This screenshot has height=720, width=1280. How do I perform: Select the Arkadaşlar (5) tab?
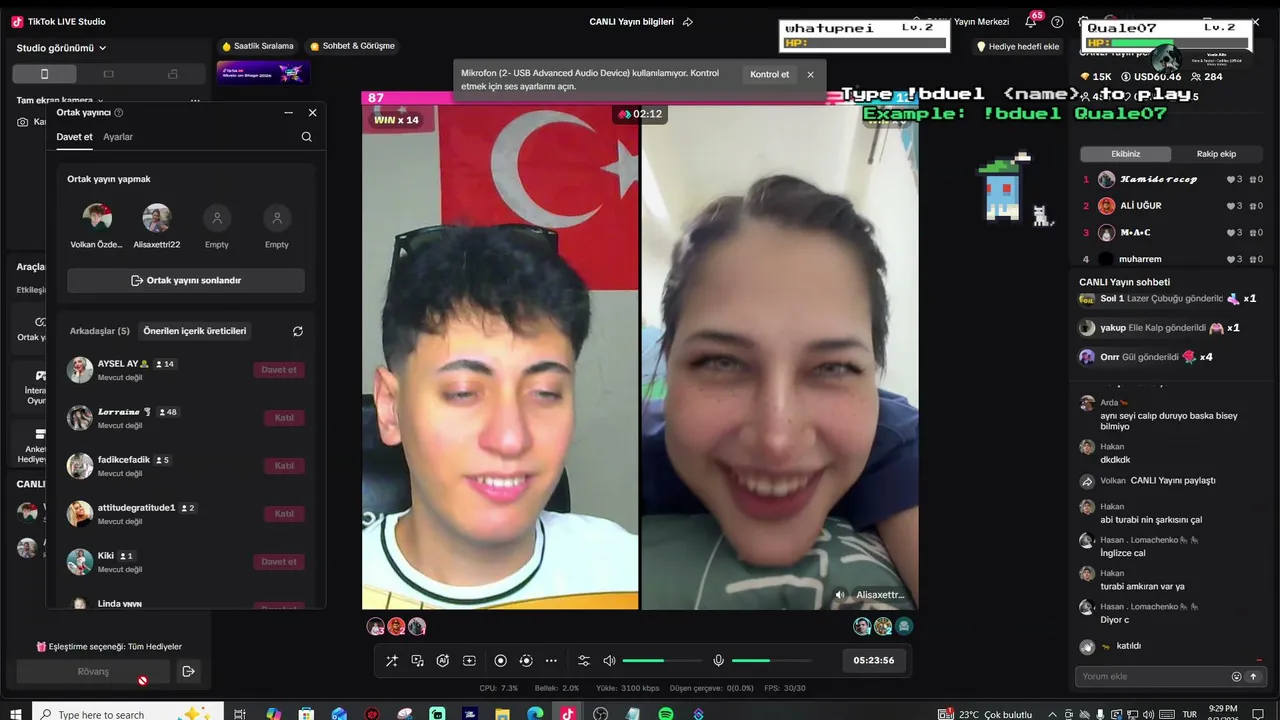point(100,331)
